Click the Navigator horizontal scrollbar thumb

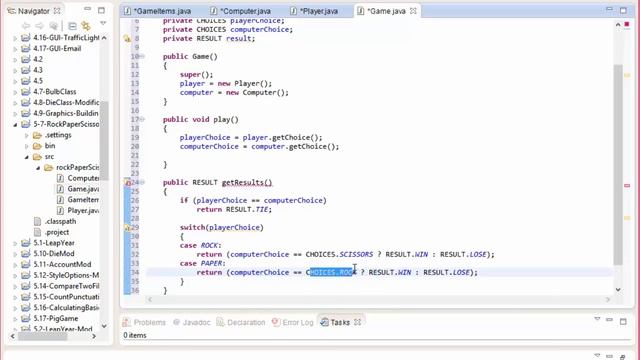(x=42, y=336)
